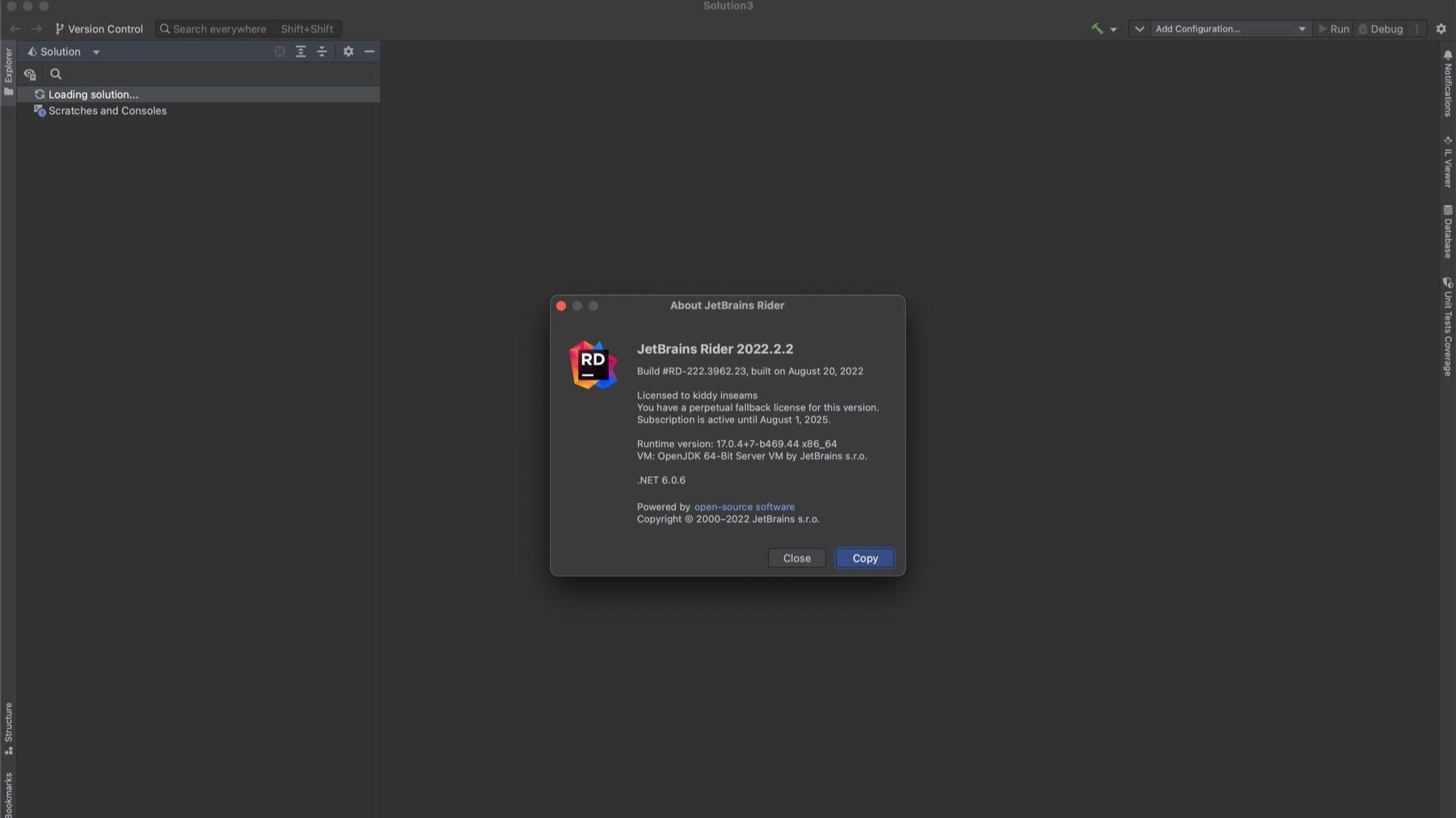Screen dimensions: 1456x818
Task: Click the locate file crosshair icon
Action: [280, 52]
